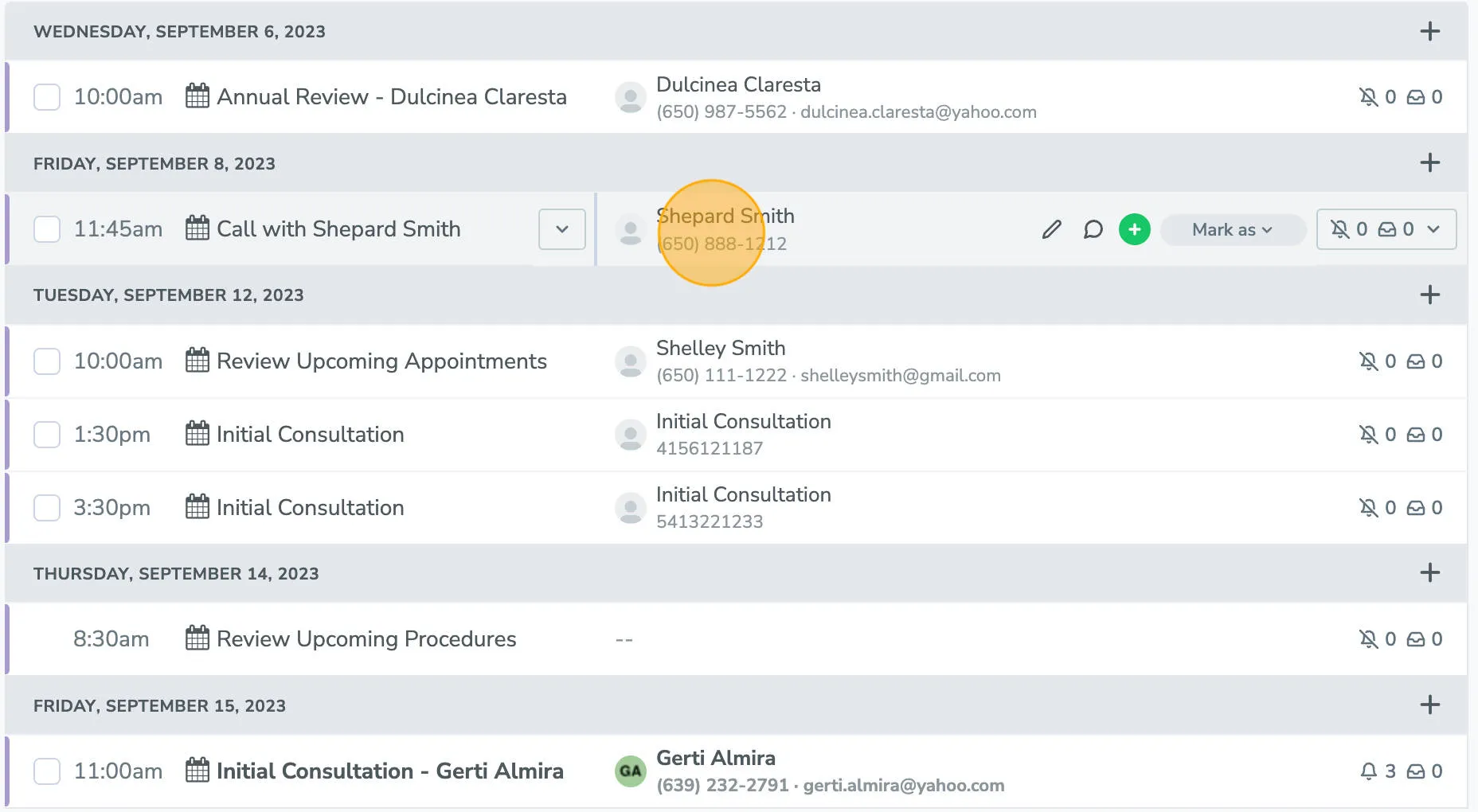Click Gerti Almira's GA avatar
The width and height of the screenshot is (1478, 812).
tap(630, 771)
